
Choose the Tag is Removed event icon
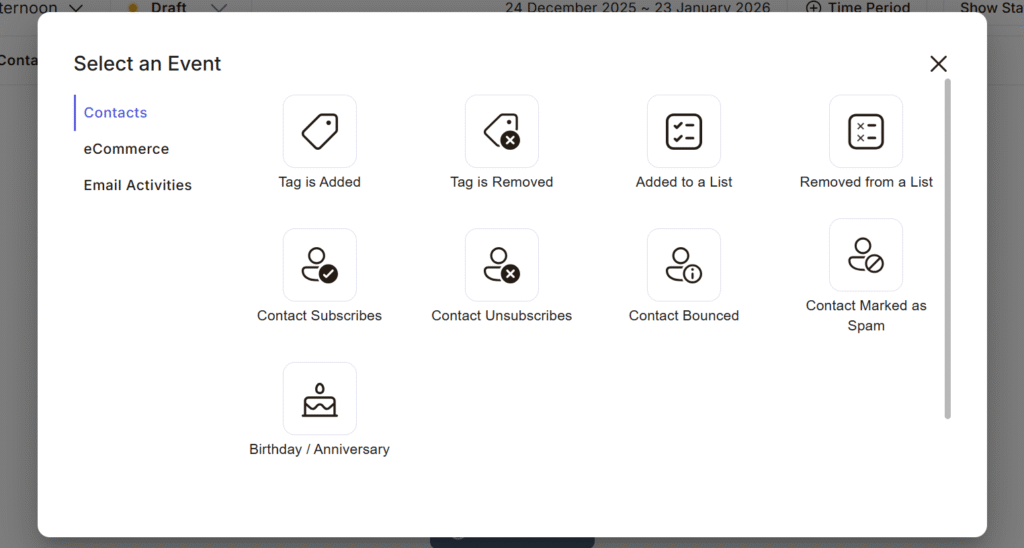[x=502, y=131]
